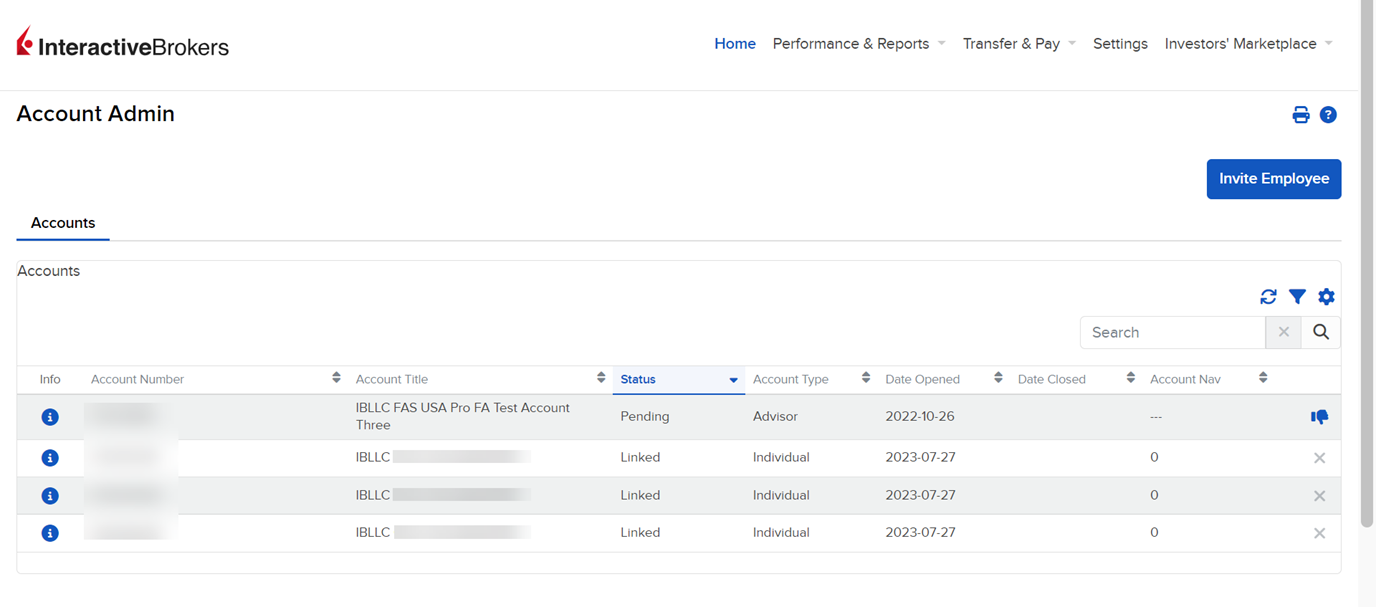This screenshot has height=607, width=1376.
Task: Go to Home in navigation
Action: click(x=734, y=44)
